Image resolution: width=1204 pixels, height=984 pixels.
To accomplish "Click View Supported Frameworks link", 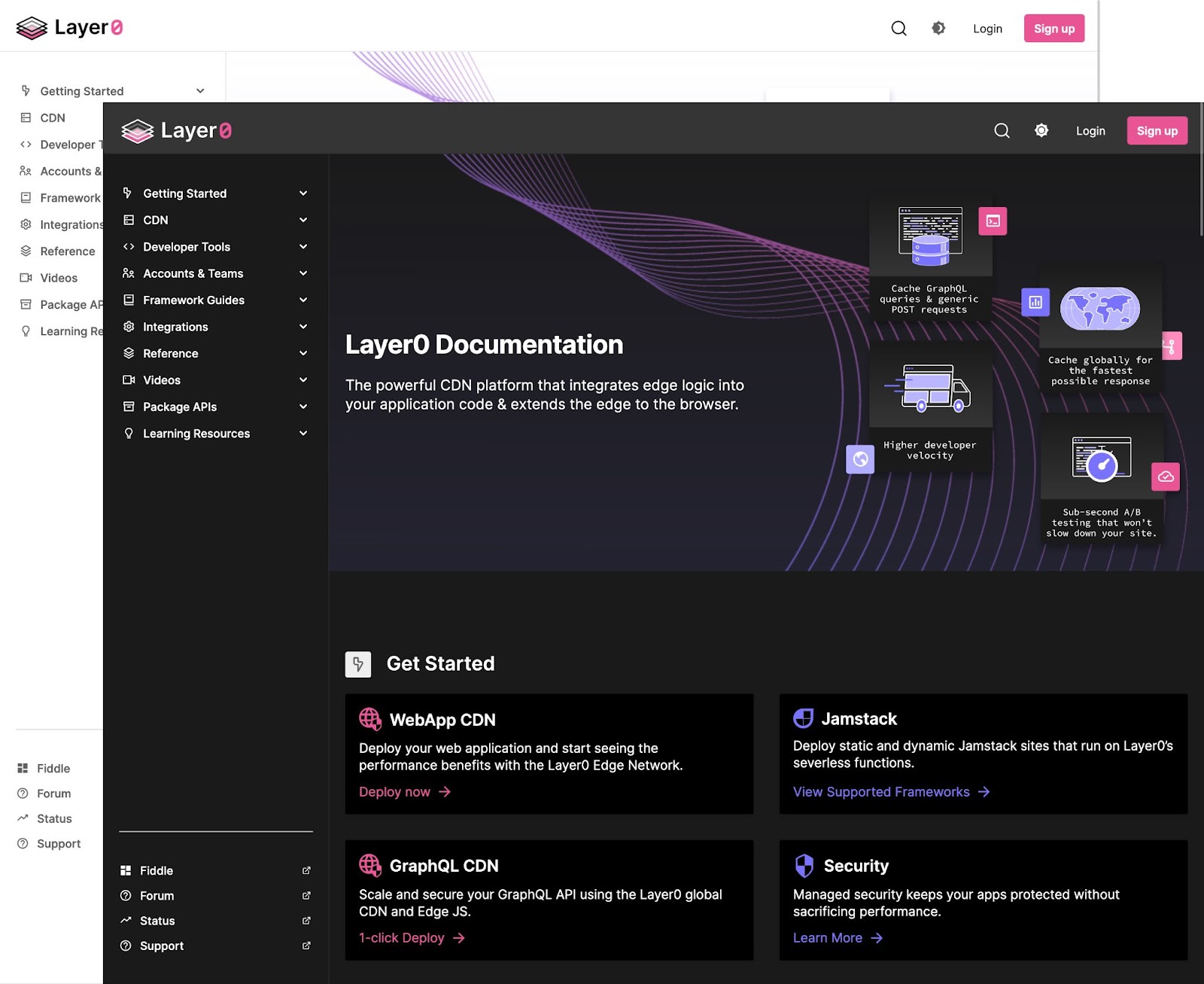I will click(892, 792).
